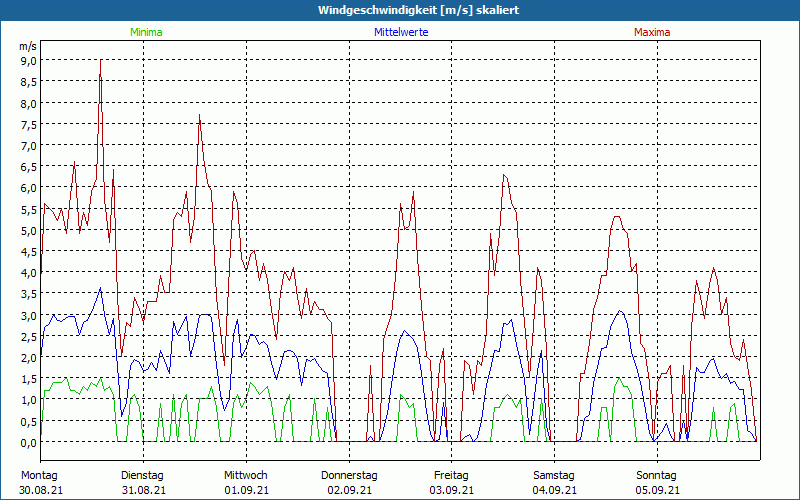Click the red Maxima legend label
The height and width of the screenshot is (500, 800).
[x=652, y=32]
